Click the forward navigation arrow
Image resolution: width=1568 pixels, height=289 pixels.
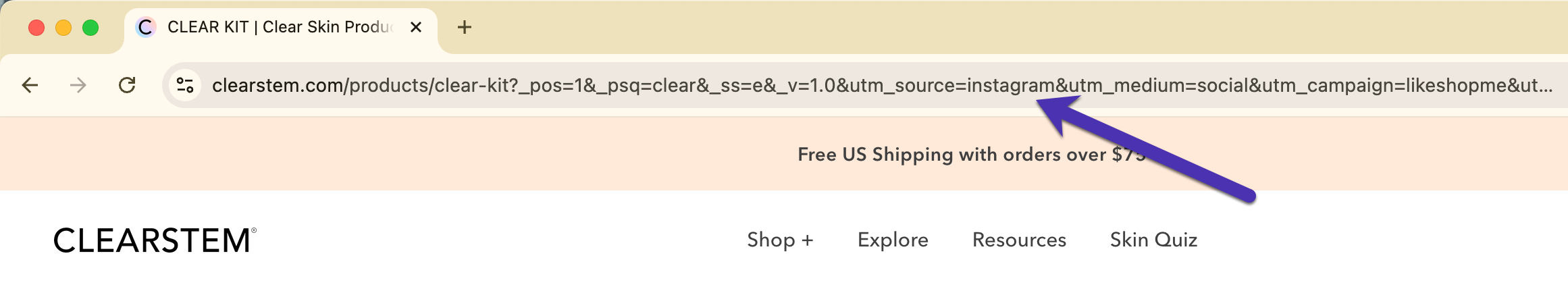click(x=78, y=85)
